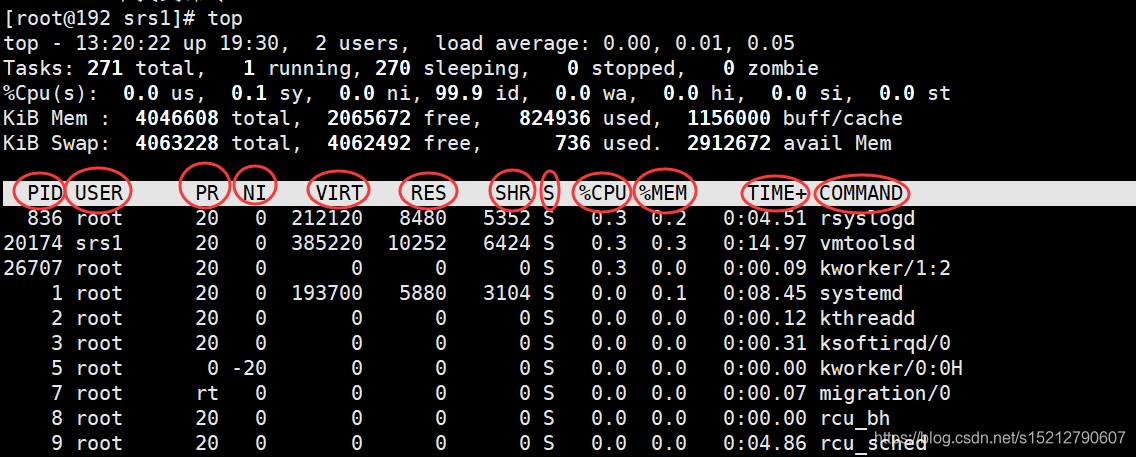Select the kworker/0:0H command

point(890,369)
